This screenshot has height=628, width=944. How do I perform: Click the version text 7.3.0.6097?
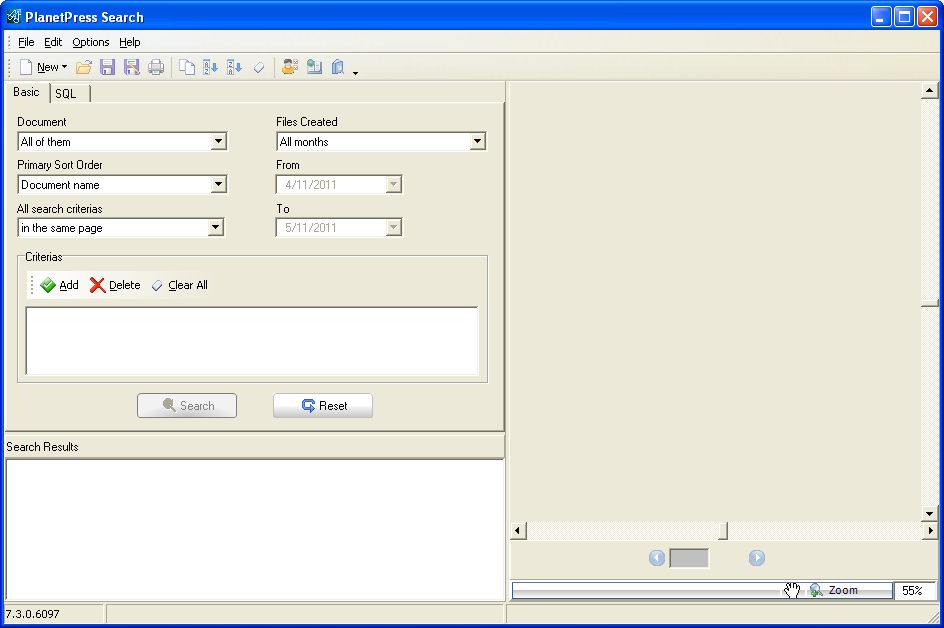(x=33, y=614)
